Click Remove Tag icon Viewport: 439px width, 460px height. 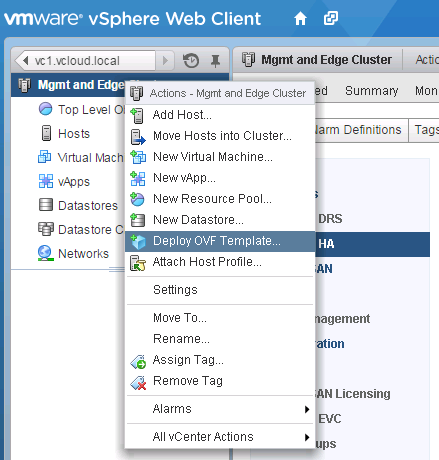(x=138, y=383)
